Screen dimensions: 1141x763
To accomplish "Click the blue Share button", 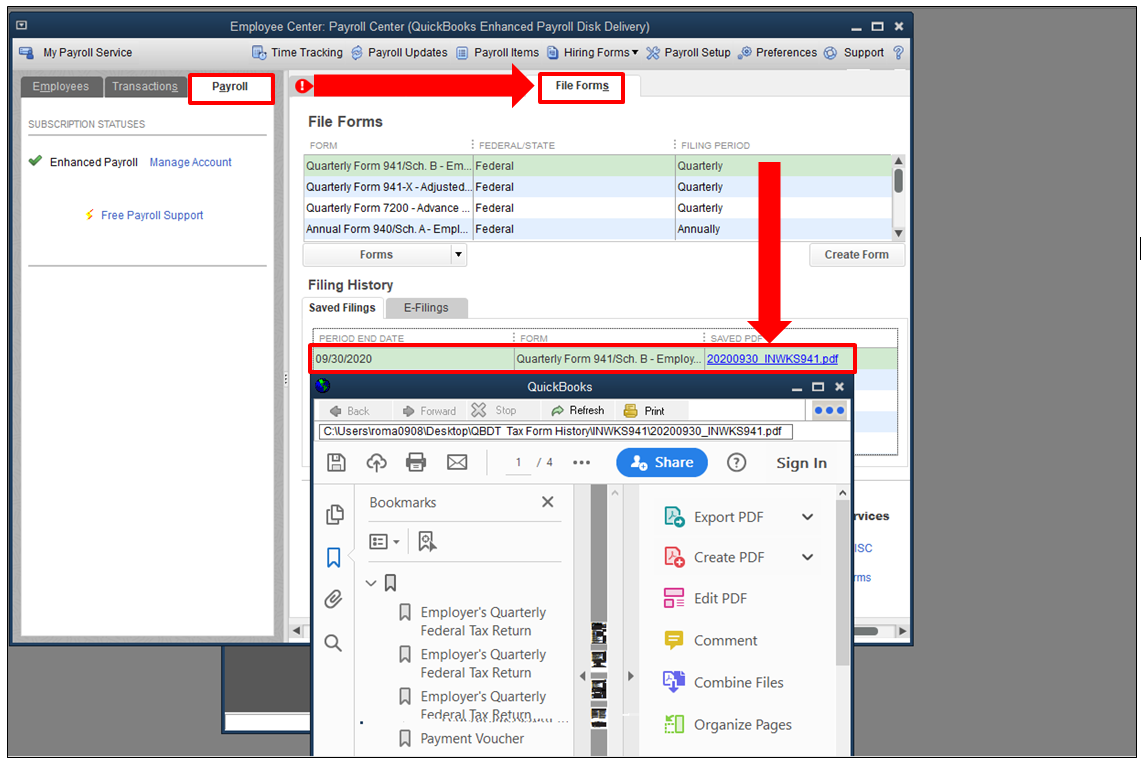I will point(661,463).
